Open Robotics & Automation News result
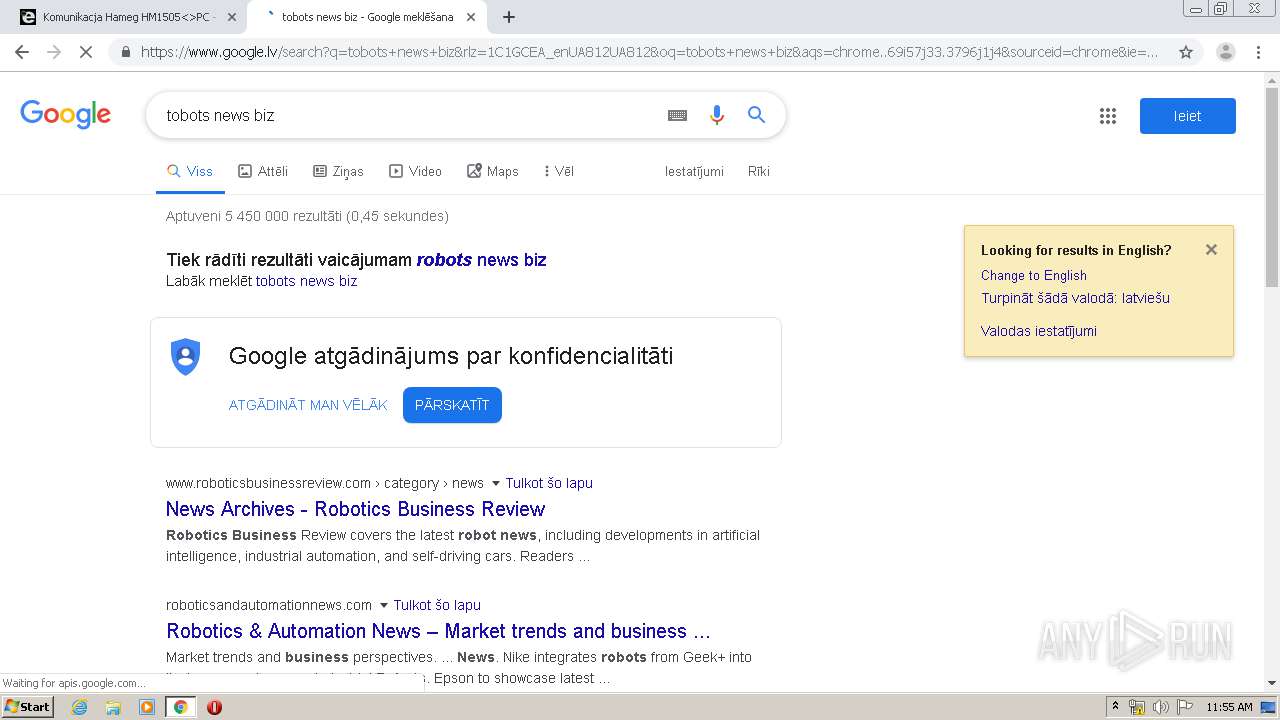The width and height of the screenshot is (1280, 720). point(438,631)
